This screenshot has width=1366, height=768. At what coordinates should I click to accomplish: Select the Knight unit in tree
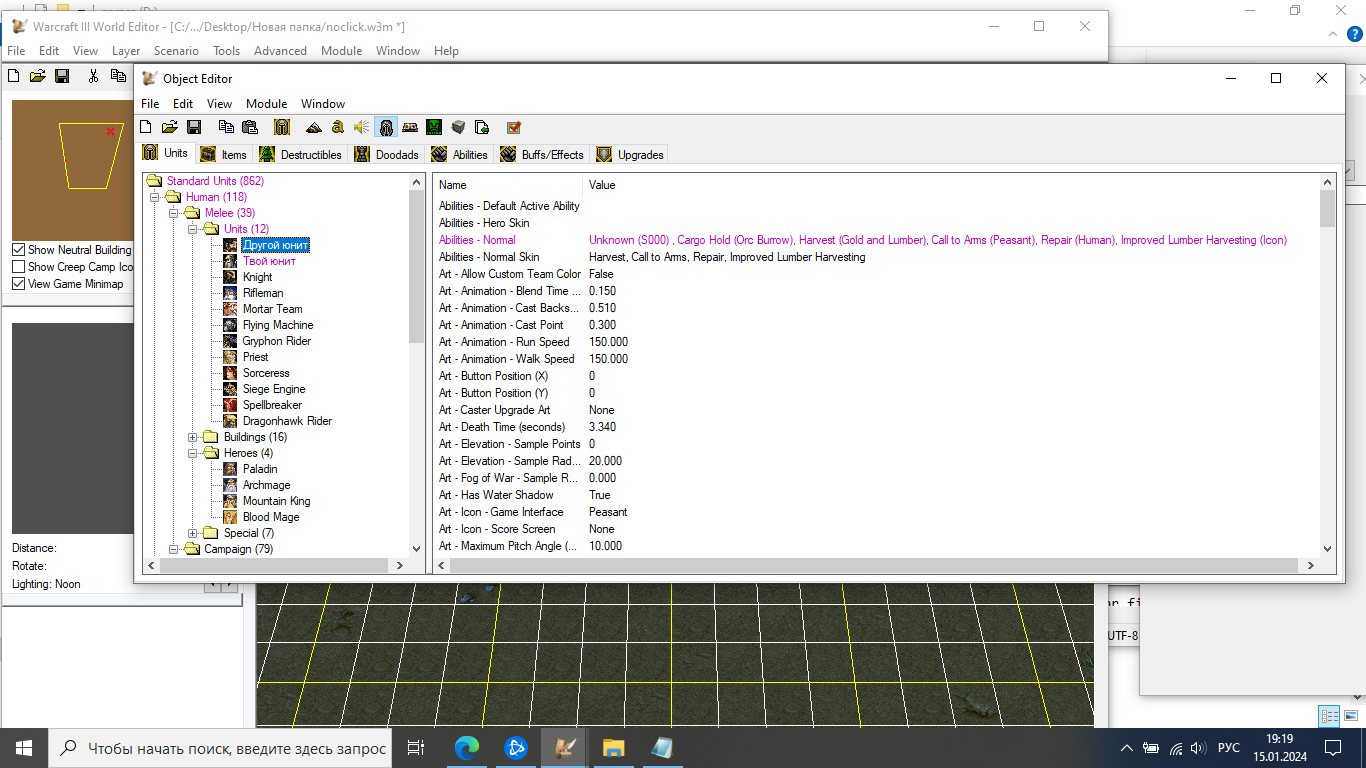coord(257,277)
